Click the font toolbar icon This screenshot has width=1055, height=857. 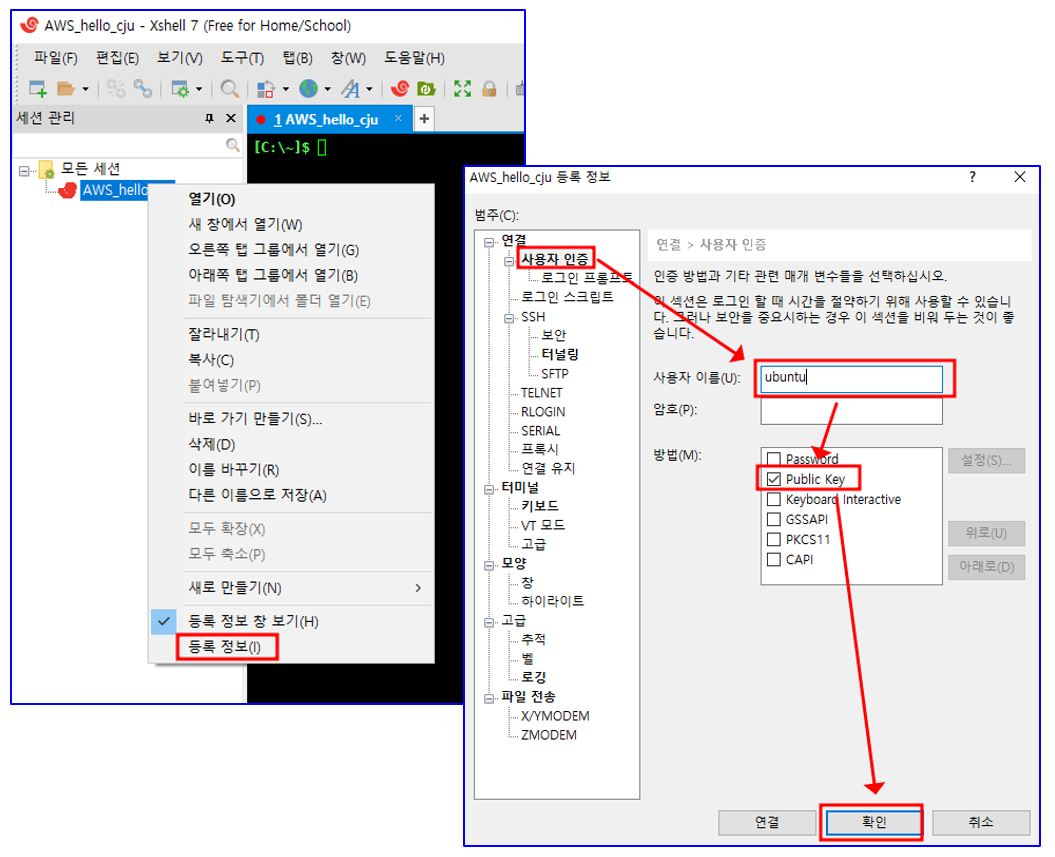tap(350, 88)
